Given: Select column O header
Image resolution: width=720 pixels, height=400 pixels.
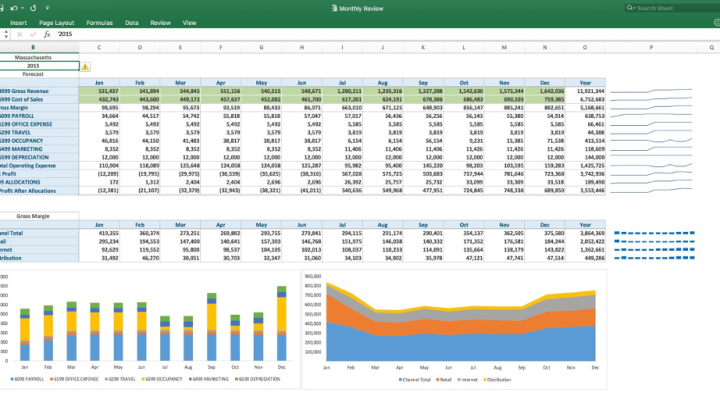Looking at the screenshot, I should [x=585, y=47].
